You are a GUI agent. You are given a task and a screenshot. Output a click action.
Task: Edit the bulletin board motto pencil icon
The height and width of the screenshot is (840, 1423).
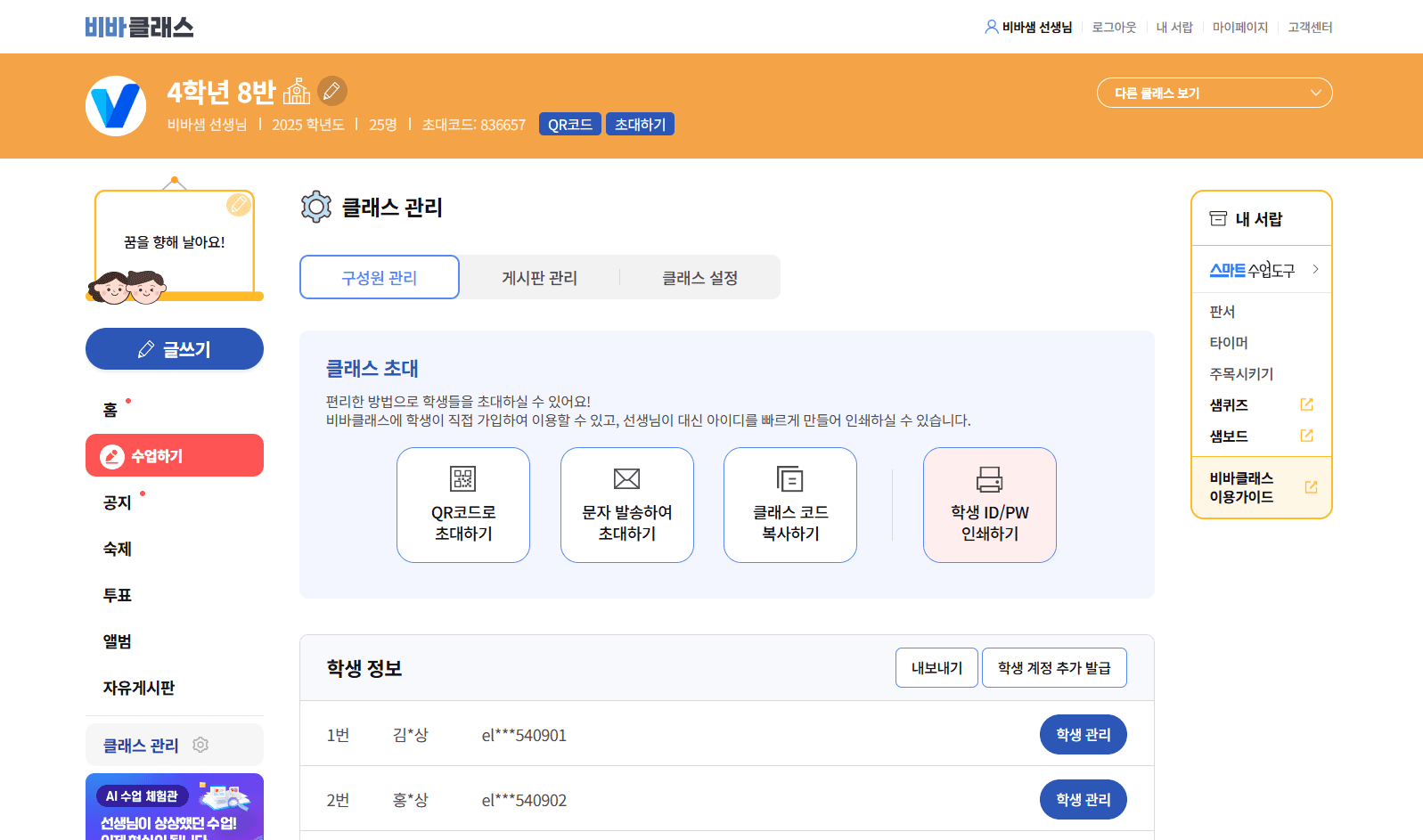coord(239,205)
